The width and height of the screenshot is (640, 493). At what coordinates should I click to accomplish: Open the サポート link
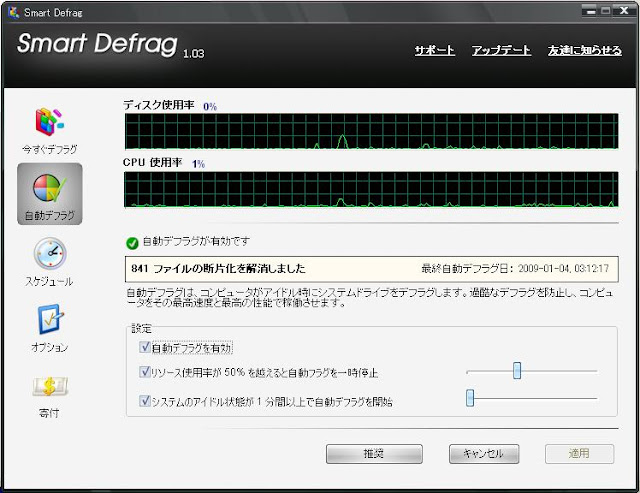click(x=435, y=50)
